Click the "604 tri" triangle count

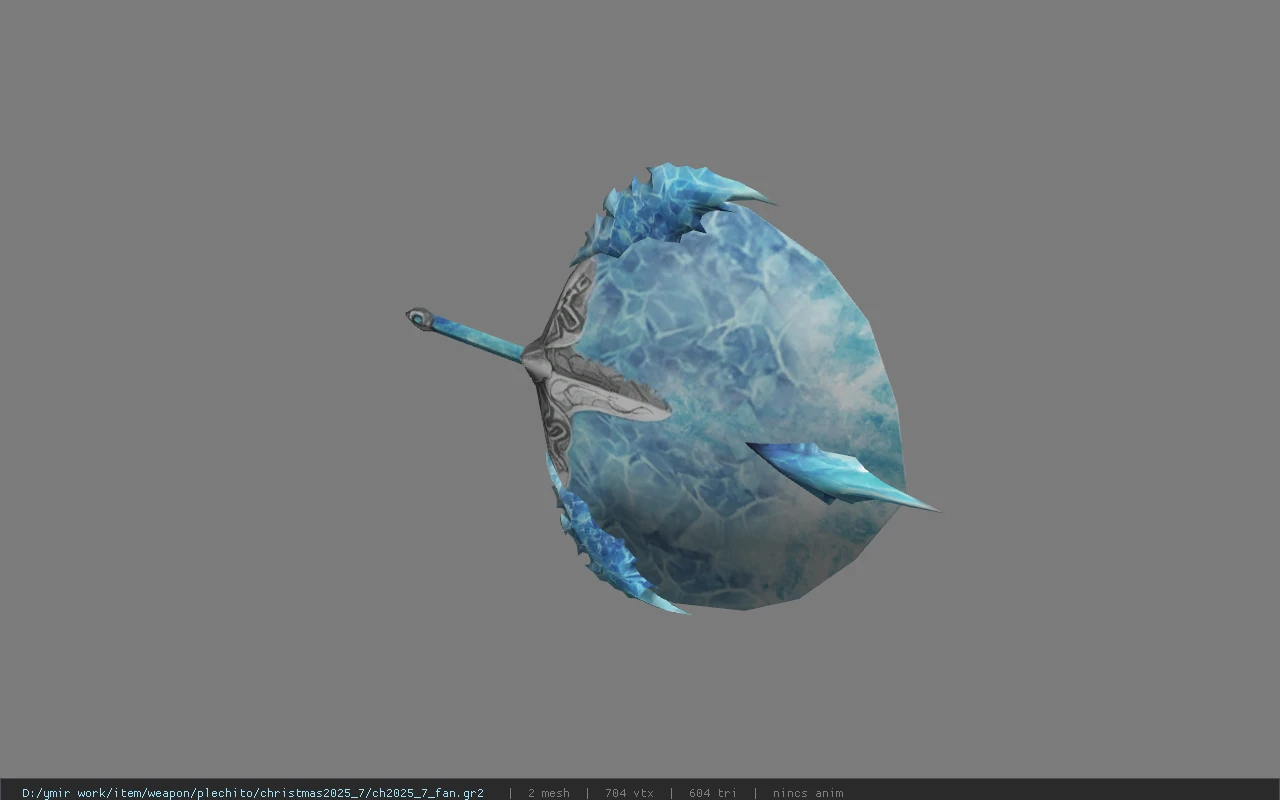pos(713,793)
